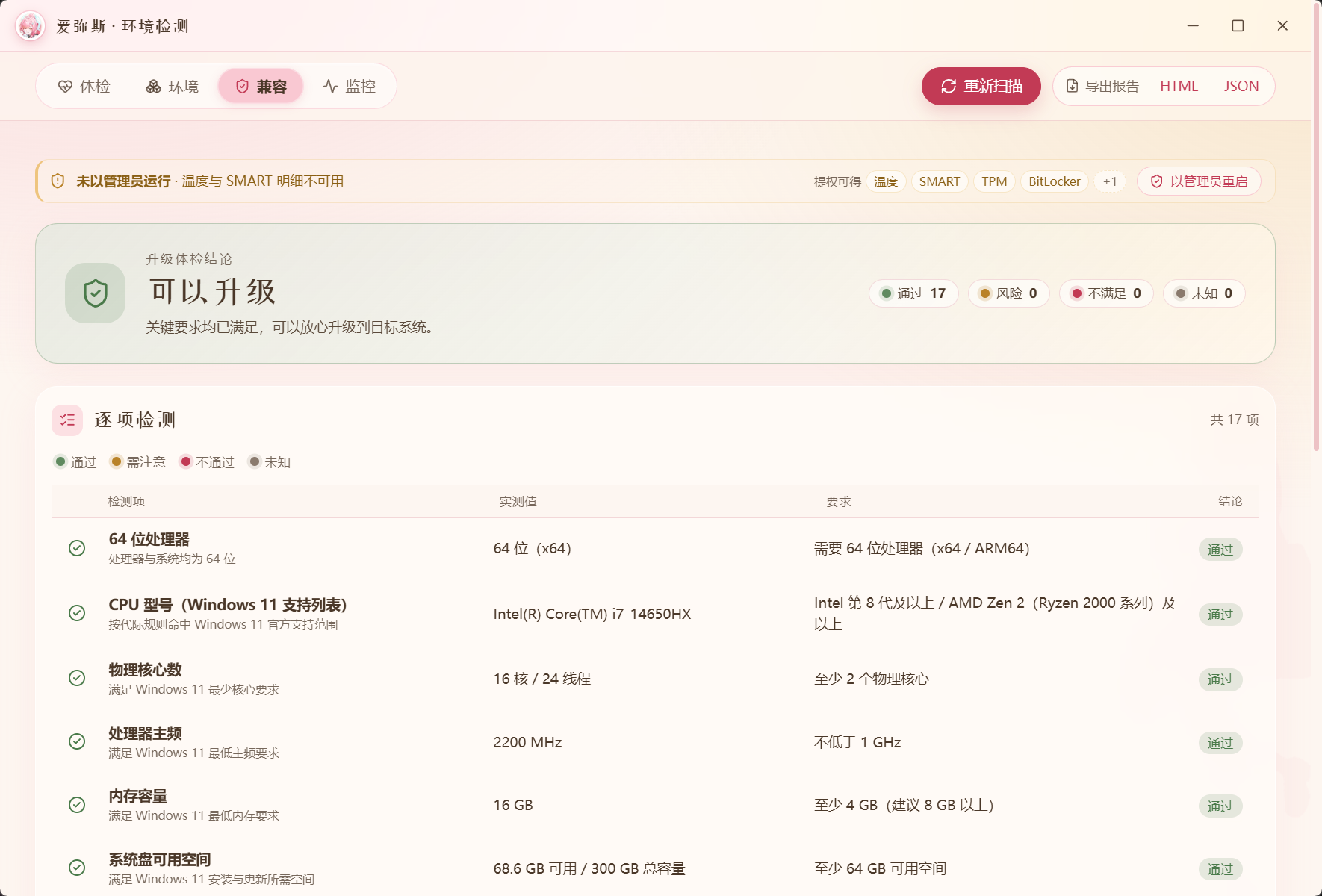The width and height of the screenshot is (1322, 896).
Task: Click the 通过 badge in 内存容量 row
Action: coord(1220,806)
